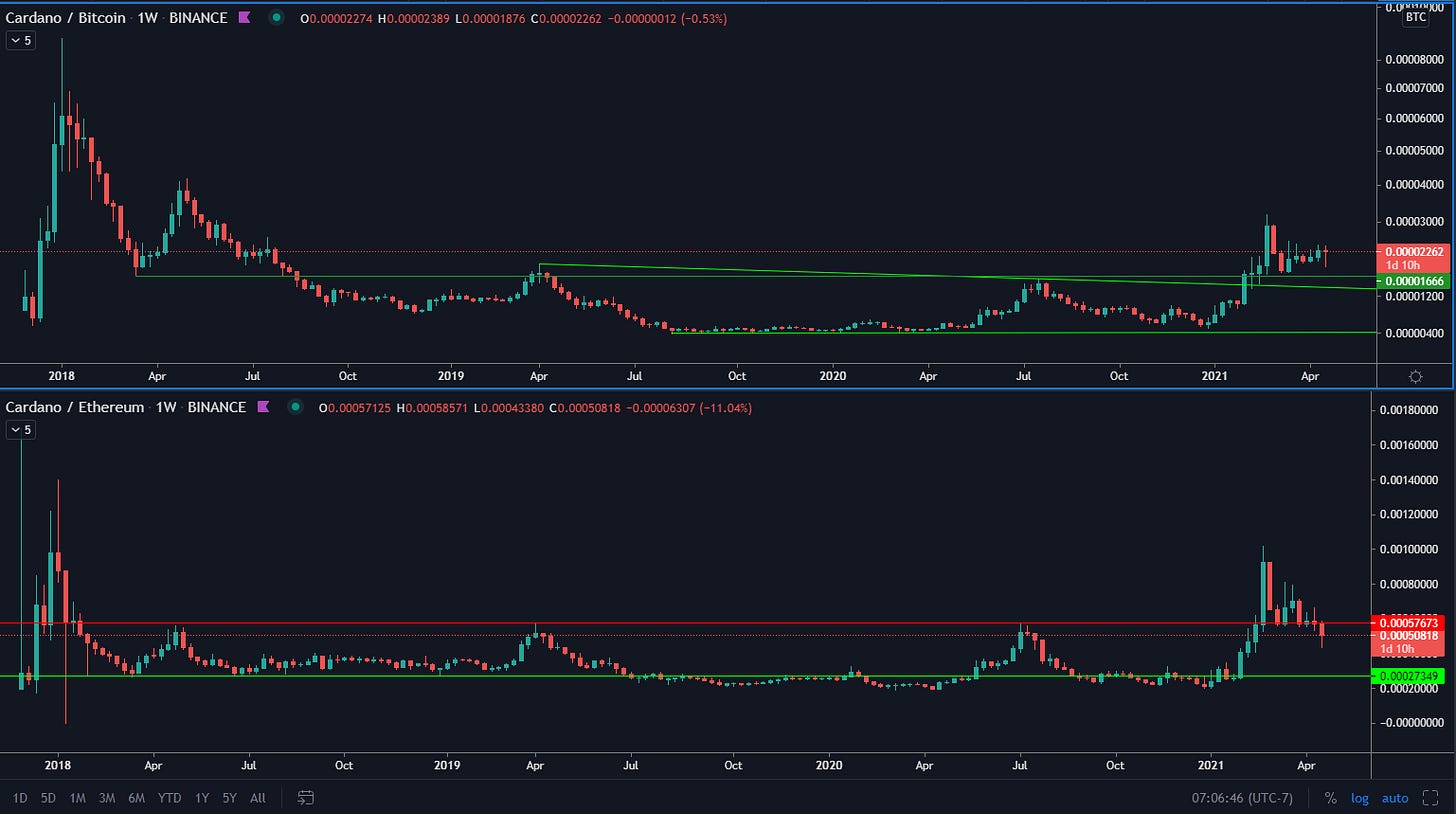Select the 5Y date range
This screenshot has height=814, width=1456.
(x=230, y=798)
